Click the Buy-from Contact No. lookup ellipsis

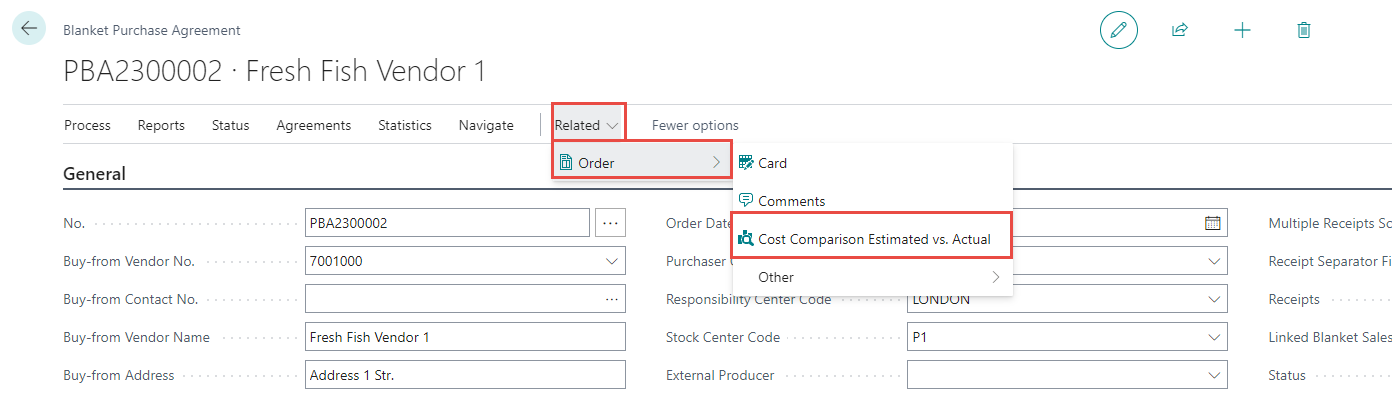click(611, 299)
